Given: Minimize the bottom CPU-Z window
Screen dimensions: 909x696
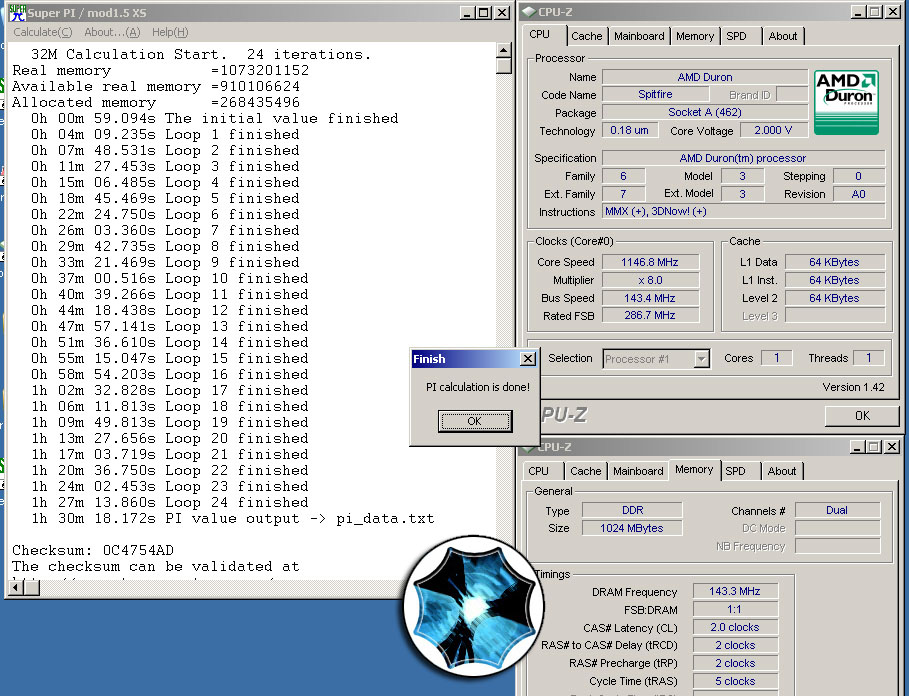Looking at the screenshot, I should click(858, 447).
